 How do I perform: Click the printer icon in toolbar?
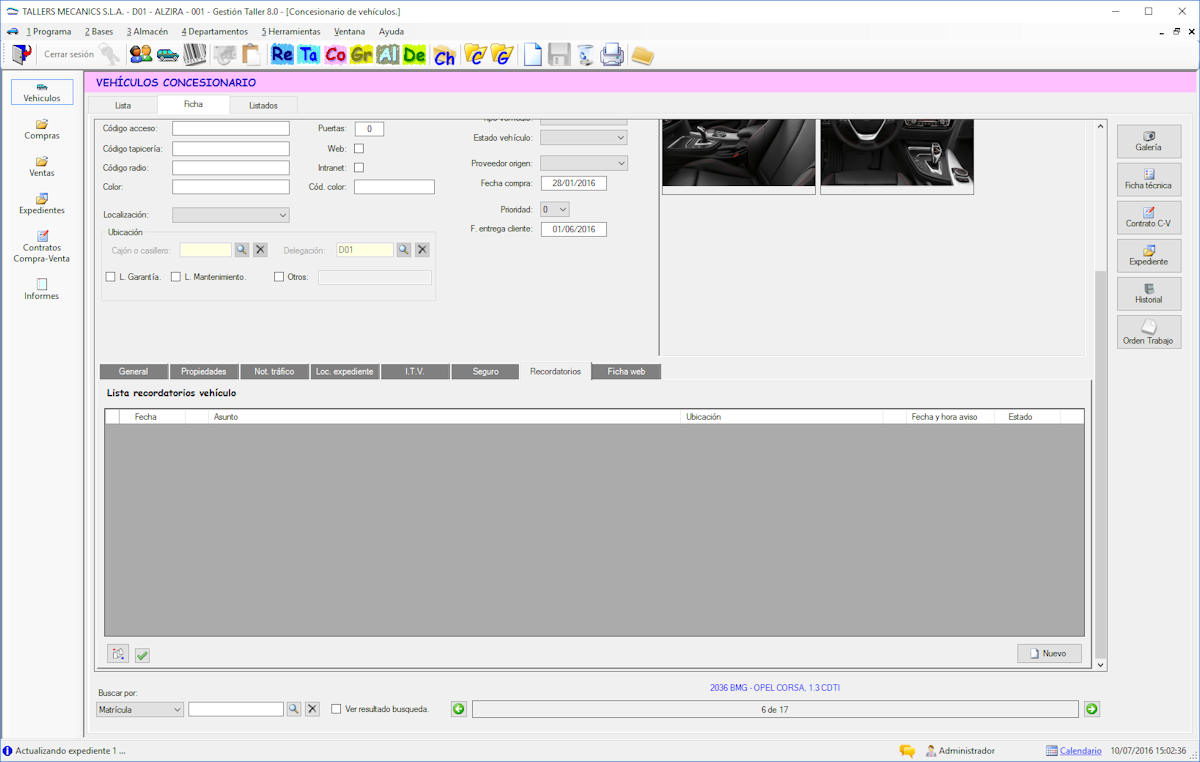[612, 55]
